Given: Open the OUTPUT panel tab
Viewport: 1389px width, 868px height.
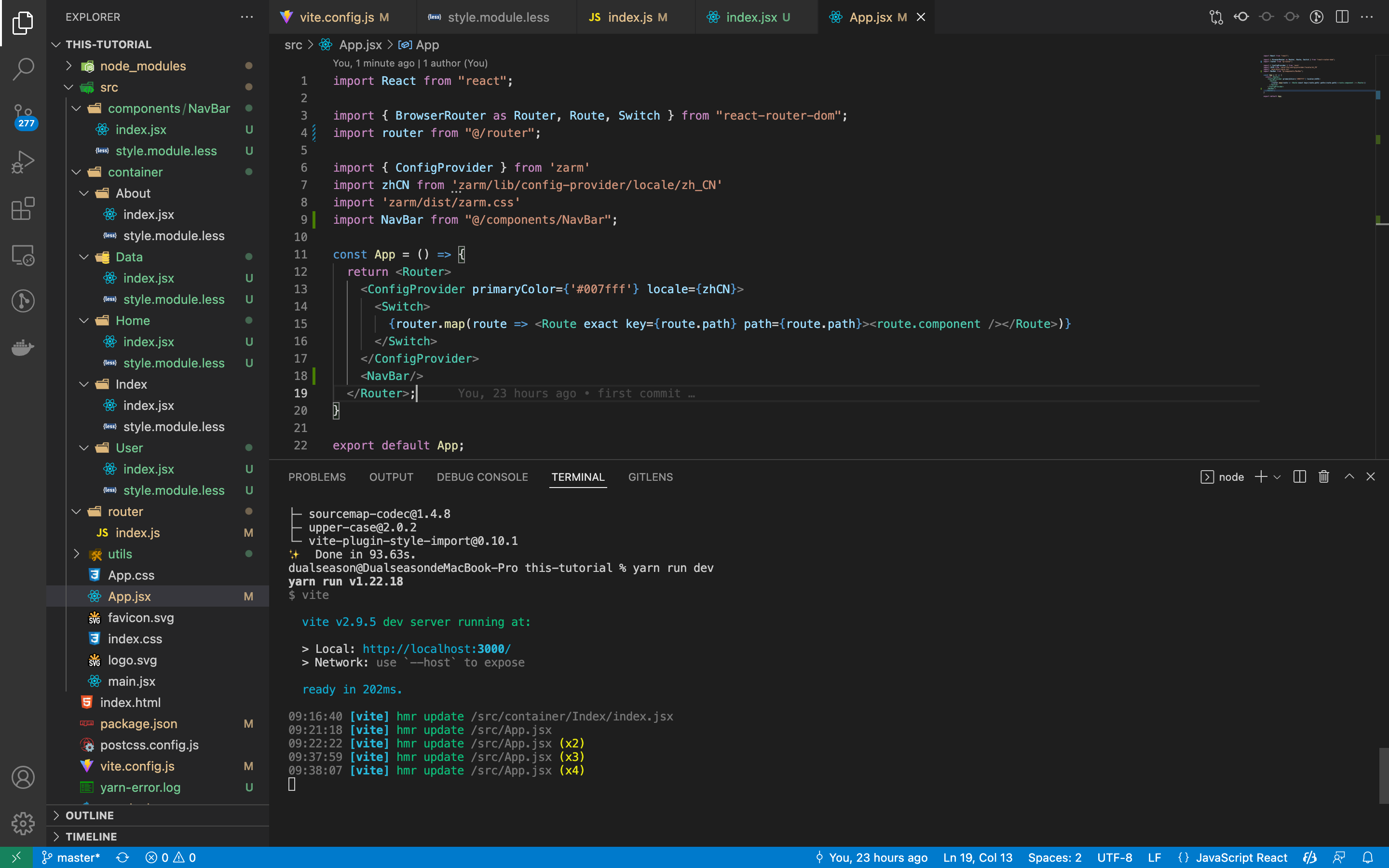Looking at the screenshot, I should [391, 476].
